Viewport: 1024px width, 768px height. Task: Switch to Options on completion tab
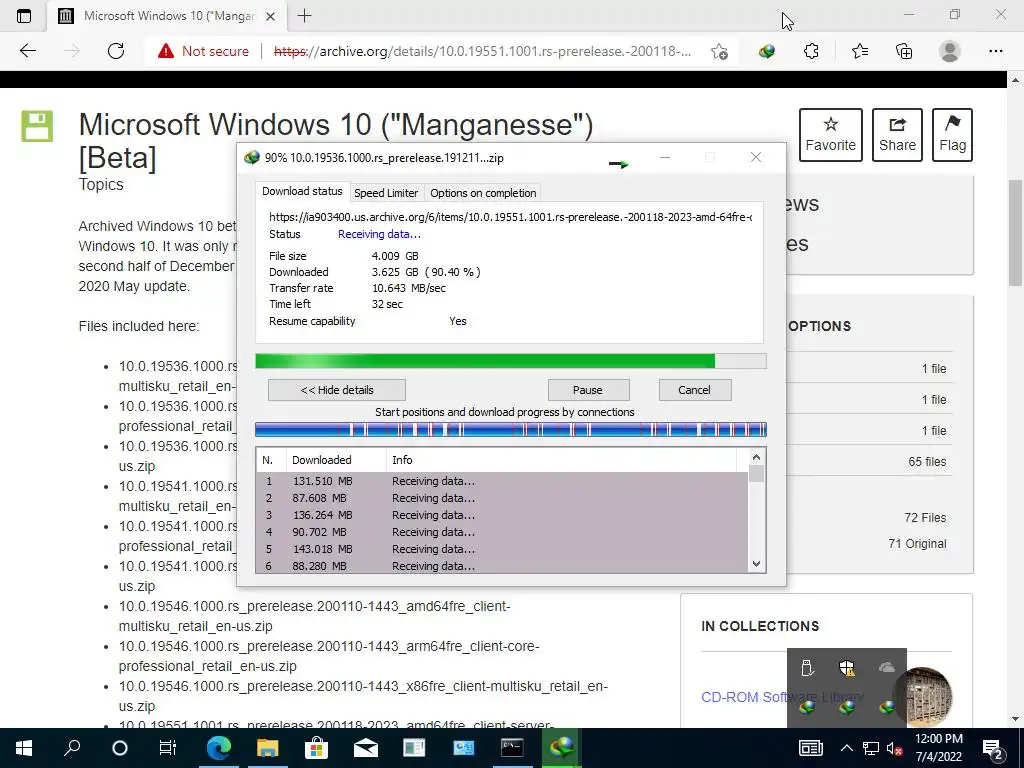click(483, 193)
